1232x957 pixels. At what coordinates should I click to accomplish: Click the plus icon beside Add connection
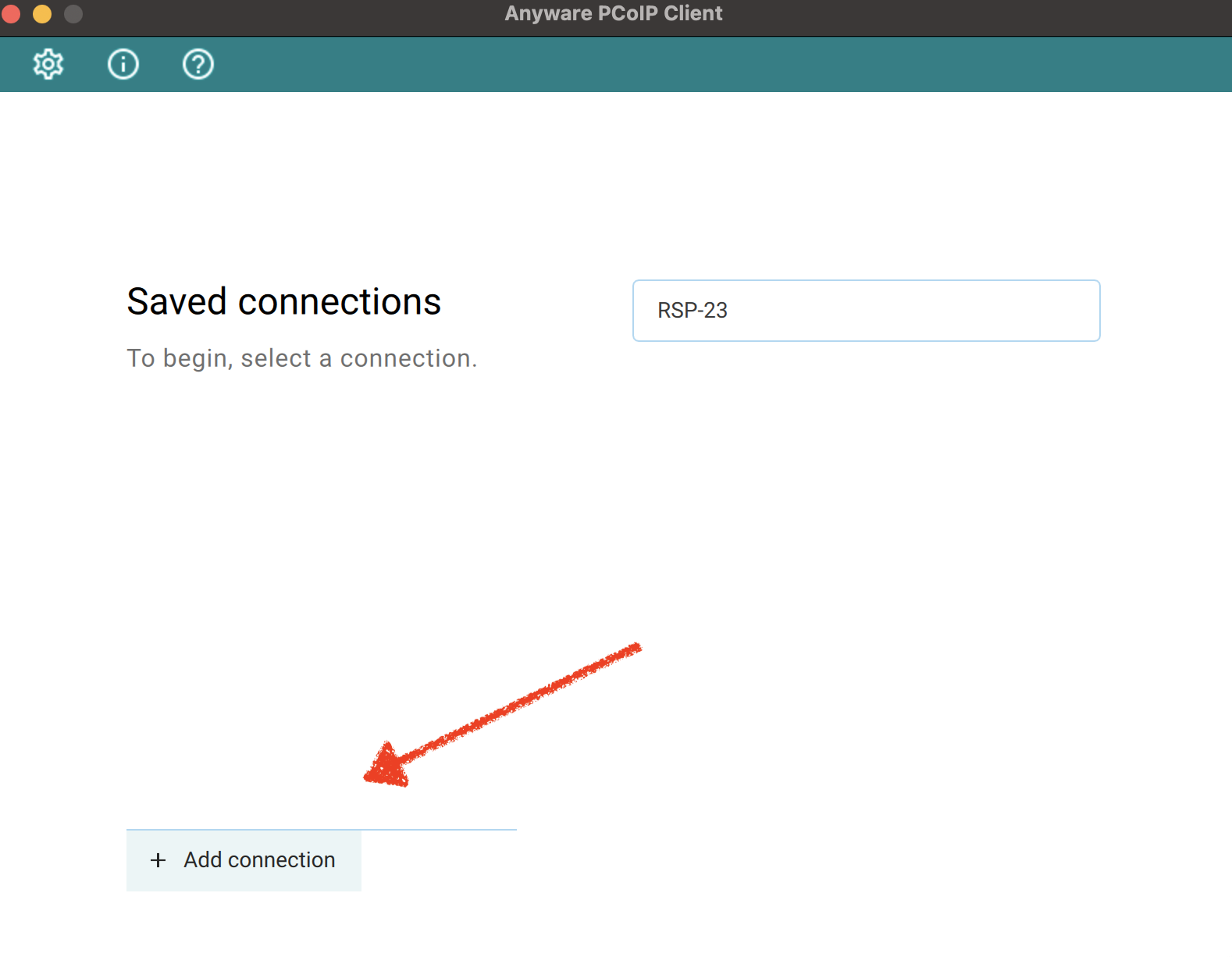point(158,860)
